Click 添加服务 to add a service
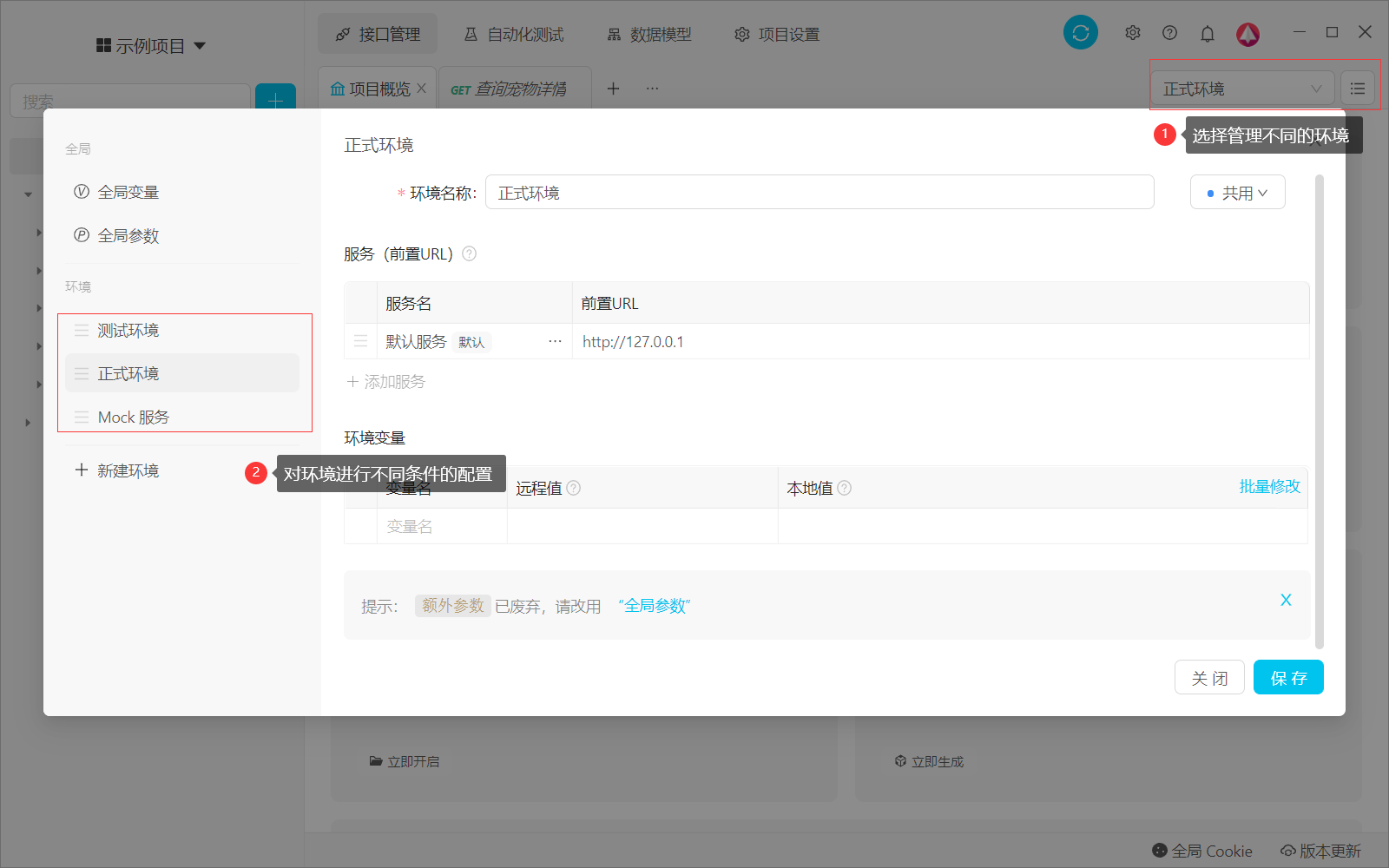Viewport: 1389px width, 868px height. (386, 382)
